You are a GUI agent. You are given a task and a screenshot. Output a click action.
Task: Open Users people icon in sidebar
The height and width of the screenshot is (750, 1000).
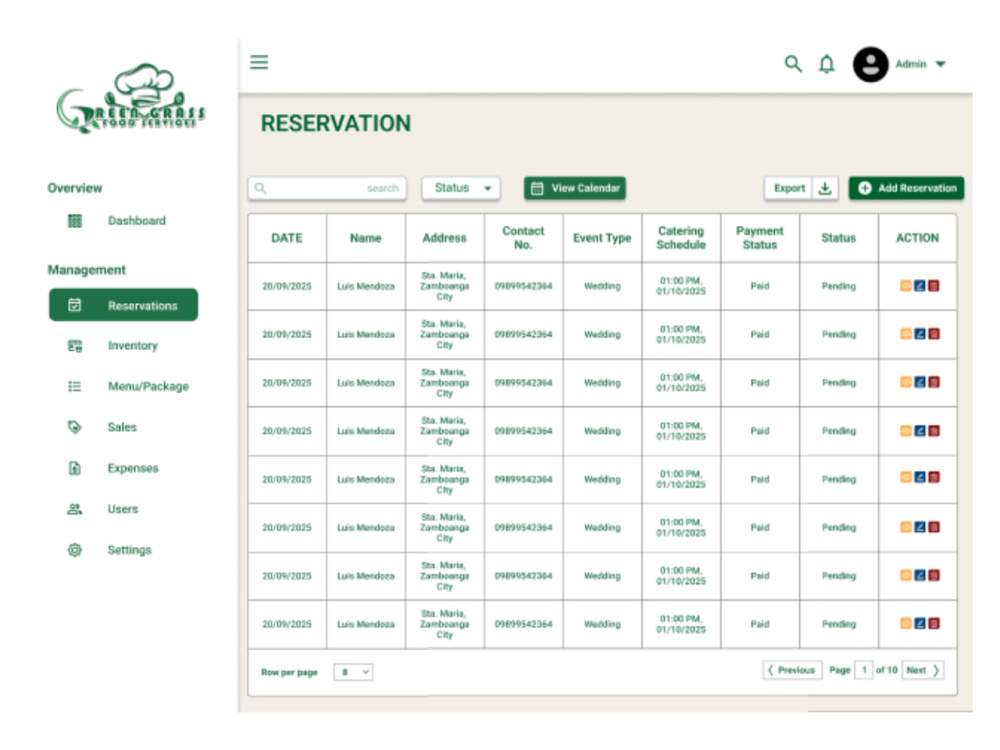coord(75,509)
